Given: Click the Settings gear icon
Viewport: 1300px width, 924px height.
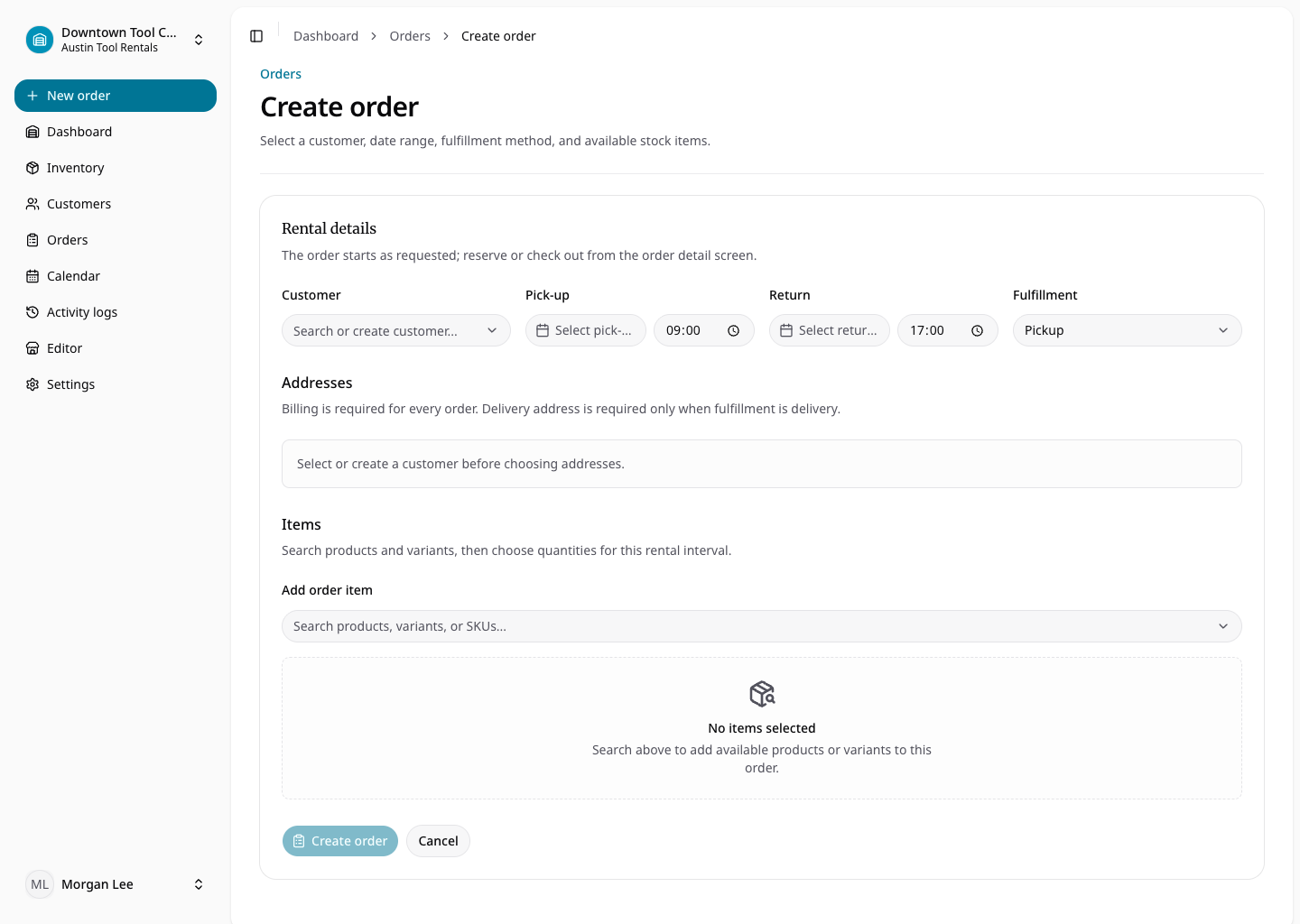Looking at the screenshot, I should click(32, 384).
